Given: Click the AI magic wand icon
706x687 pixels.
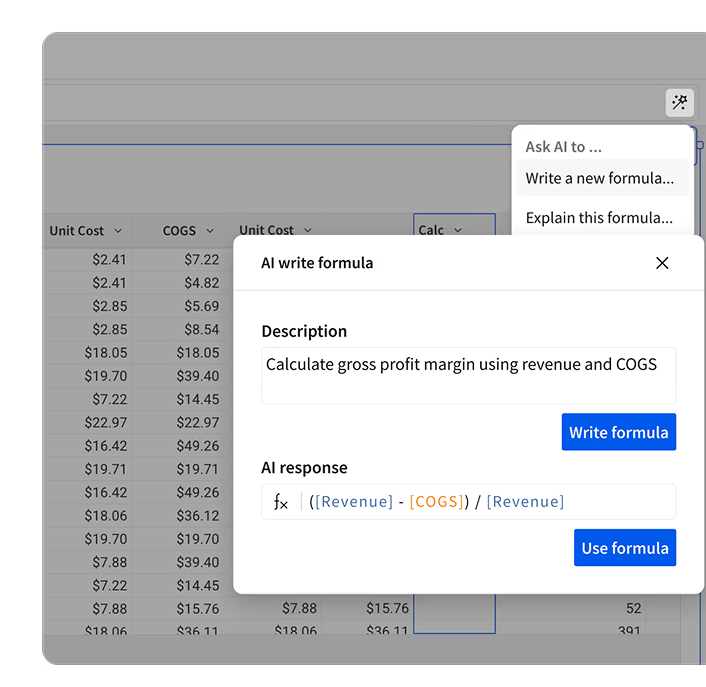Looking at the screenshot, I should tap(680, 102).
